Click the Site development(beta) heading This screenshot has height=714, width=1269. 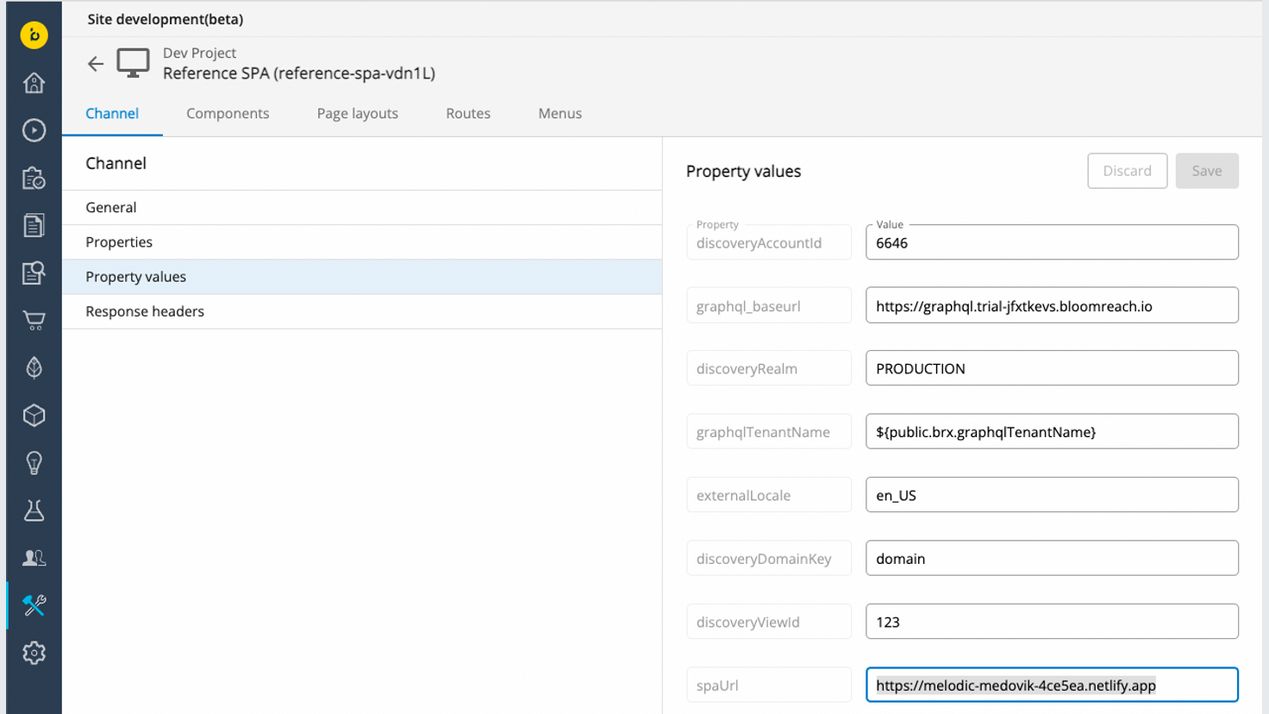165,19
